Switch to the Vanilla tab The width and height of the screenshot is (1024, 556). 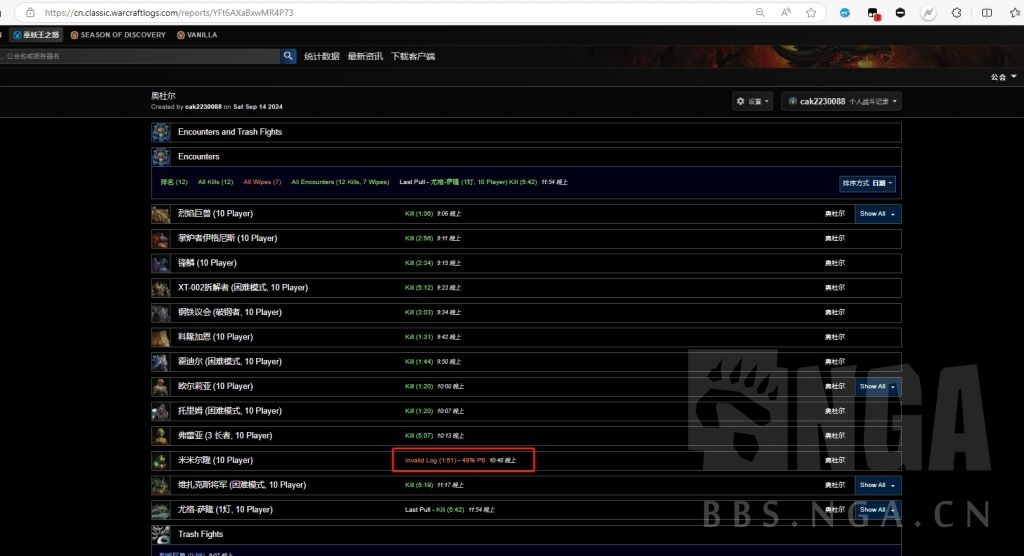point(197,35)
